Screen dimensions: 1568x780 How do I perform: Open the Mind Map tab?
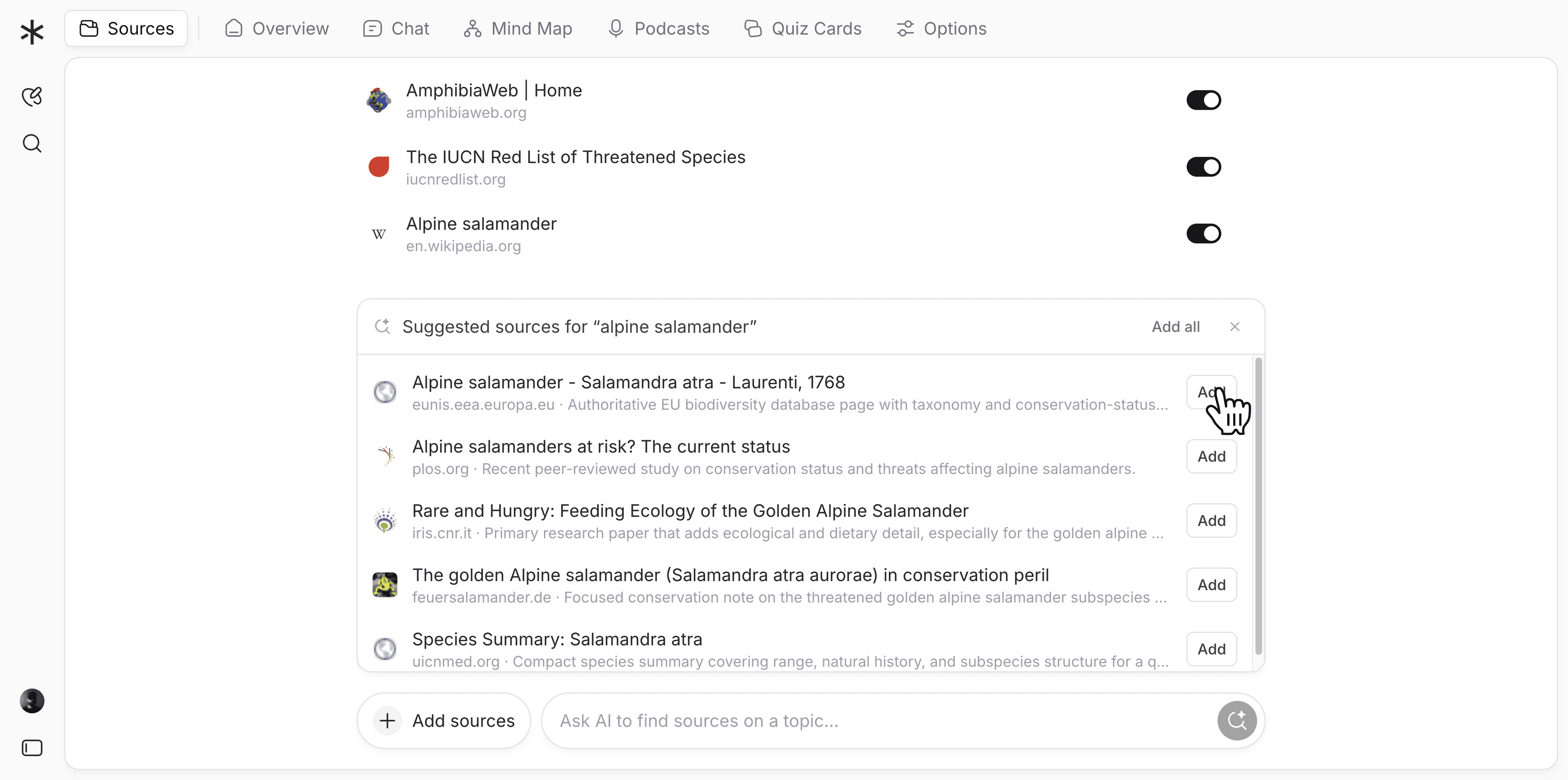click(x=518, y=28)
